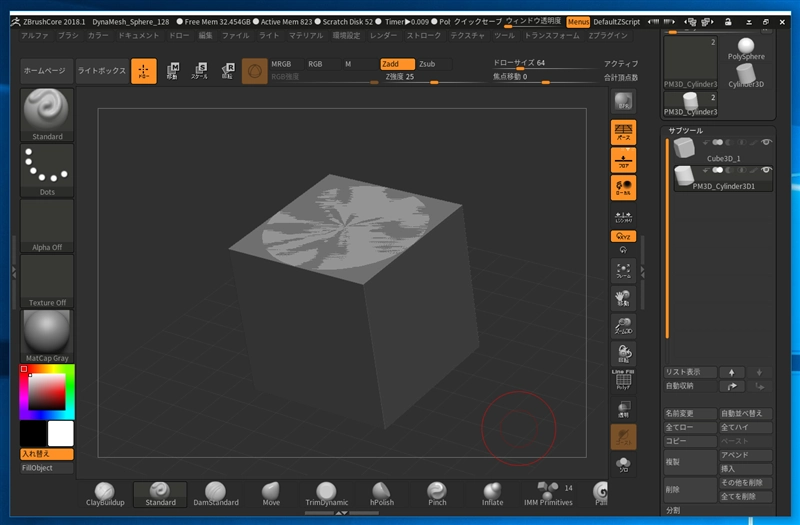Click the 入れ替え swap colors button

click(x=47, y=454)
